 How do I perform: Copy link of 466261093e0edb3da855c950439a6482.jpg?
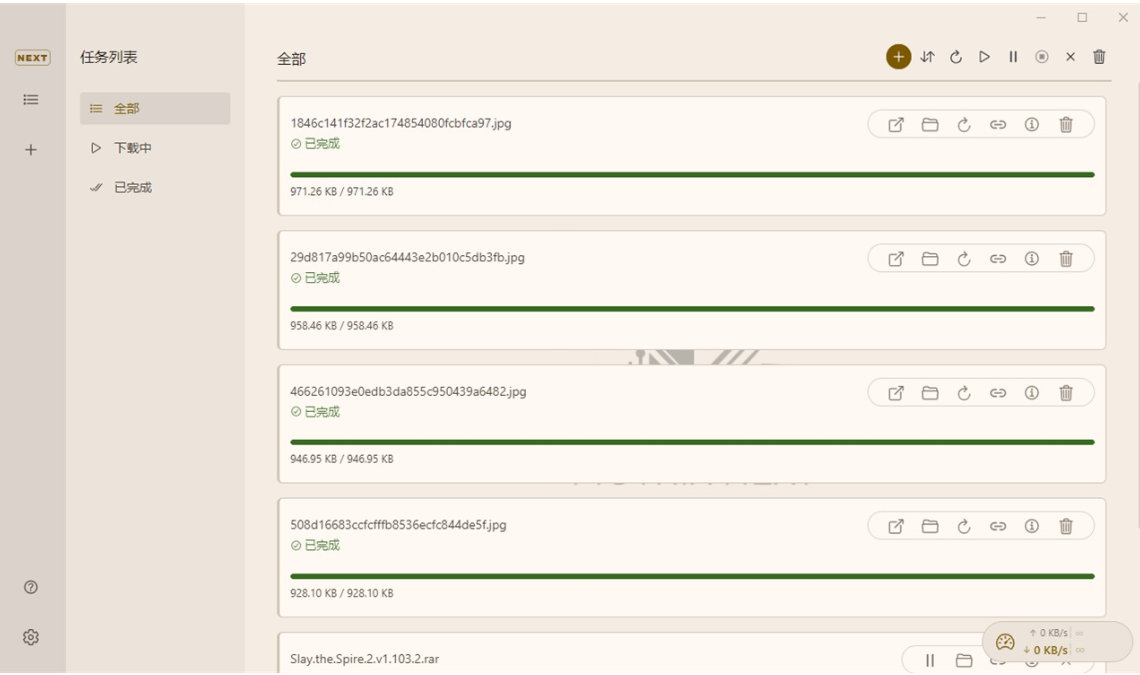pos(998,393)
